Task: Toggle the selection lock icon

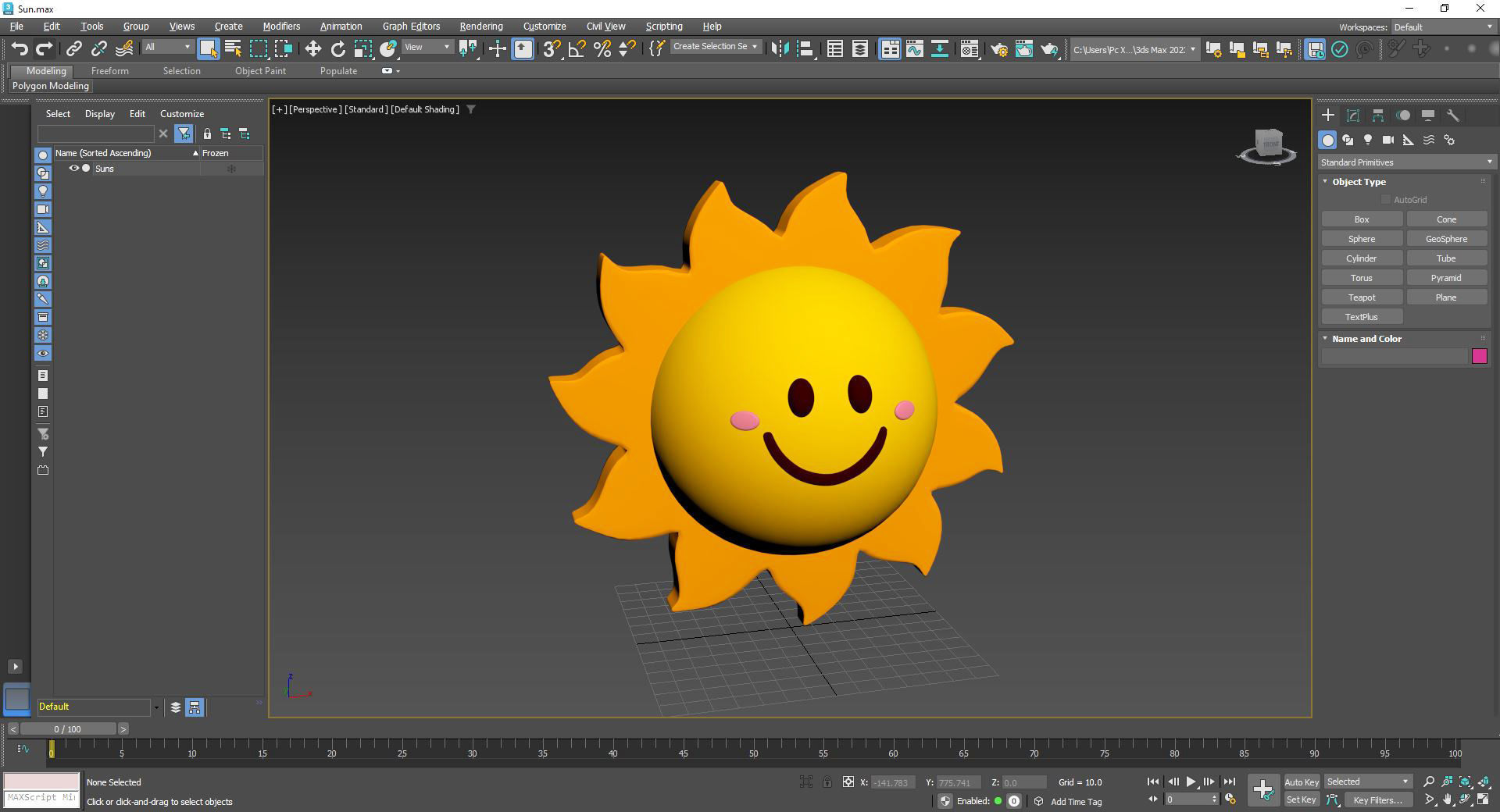Action: click(827, 782)
